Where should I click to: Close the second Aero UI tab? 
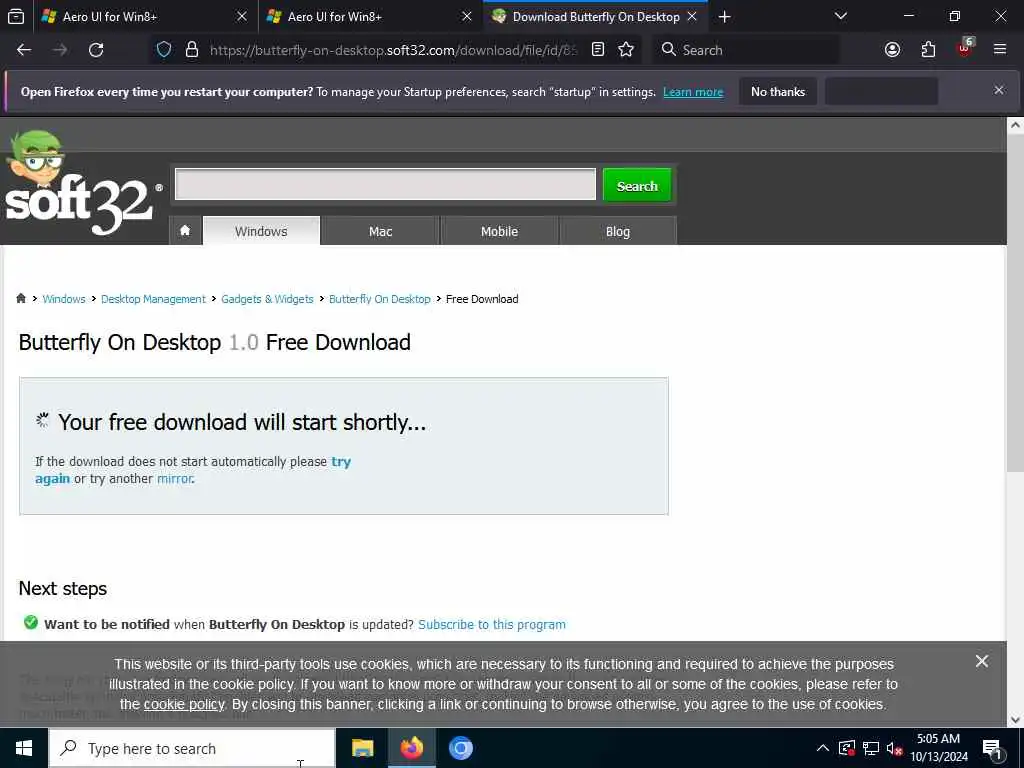(x=466, y=17)
